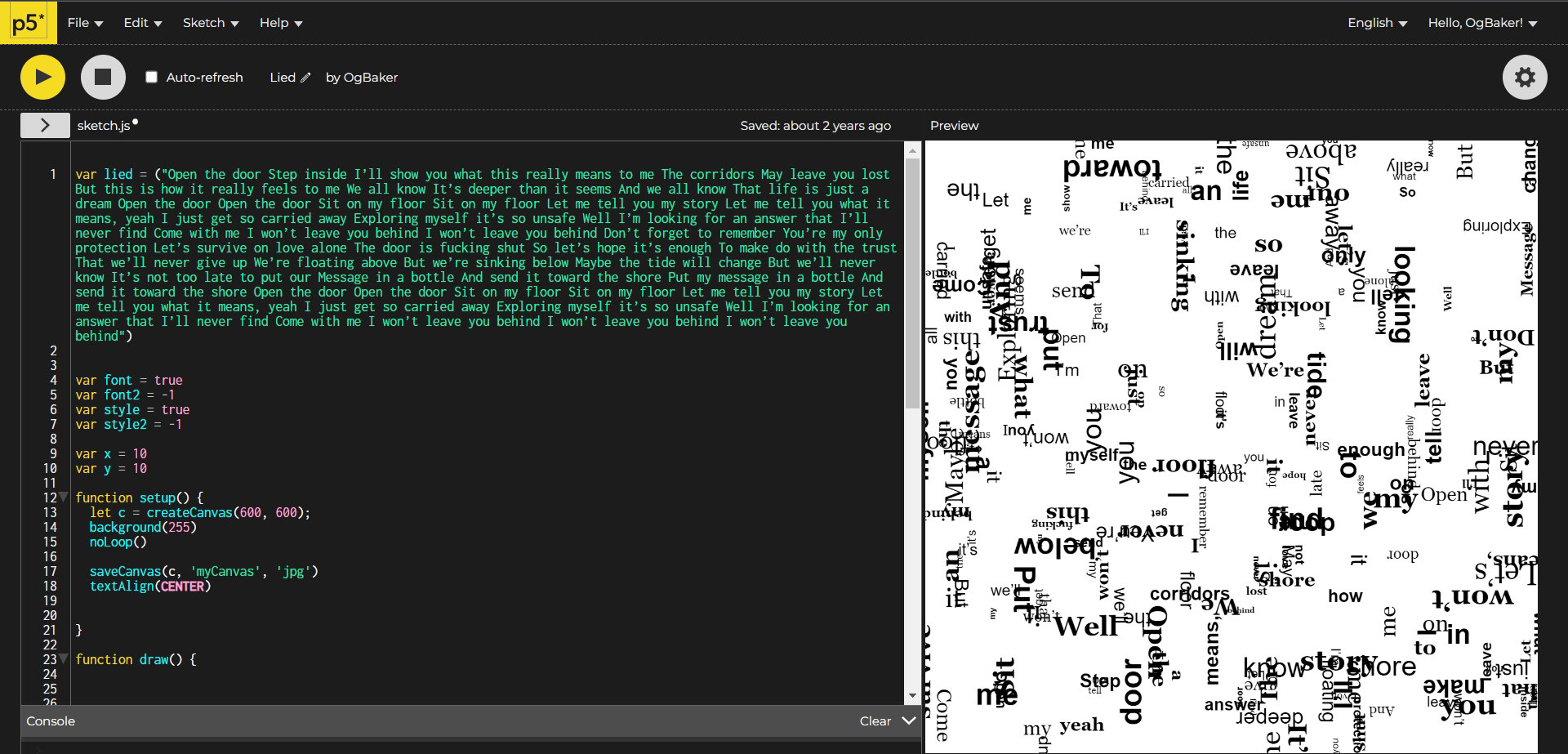Open the author link OgBaker
The height and width of the screenshot is (754, 1568).
[x=370, y=78]
